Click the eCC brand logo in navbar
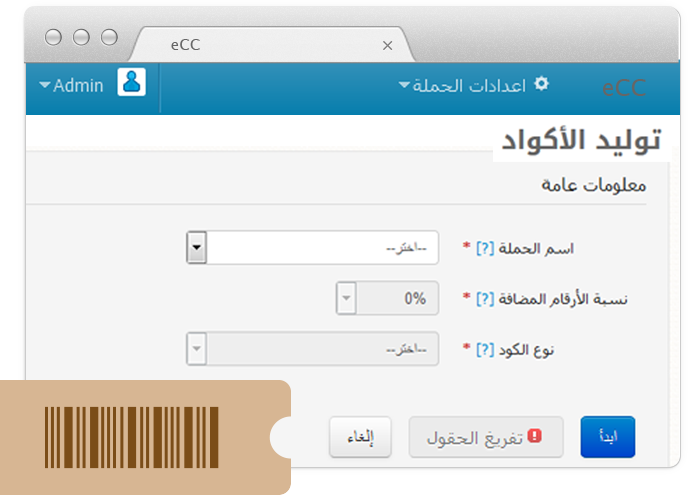Viewport: 688px width, 495px height. pos(623,88)
